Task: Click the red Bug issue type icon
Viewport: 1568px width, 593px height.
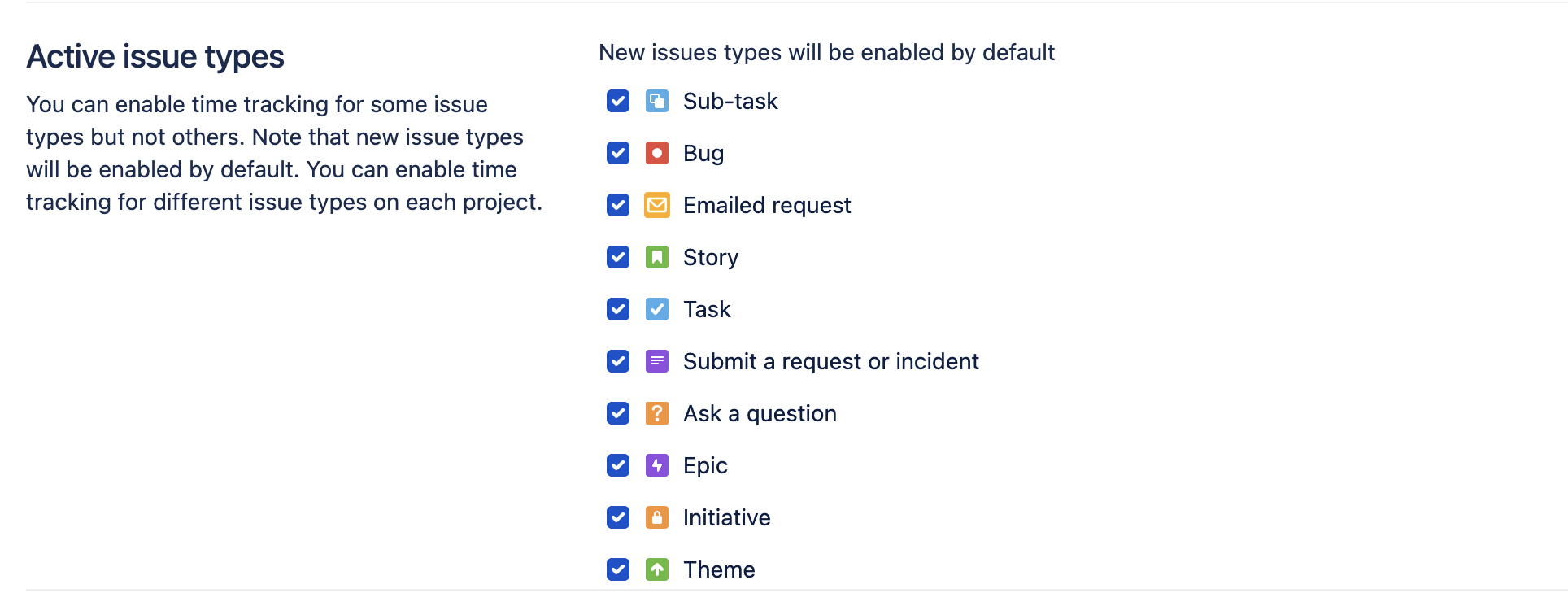Action: tap(656, 153)
